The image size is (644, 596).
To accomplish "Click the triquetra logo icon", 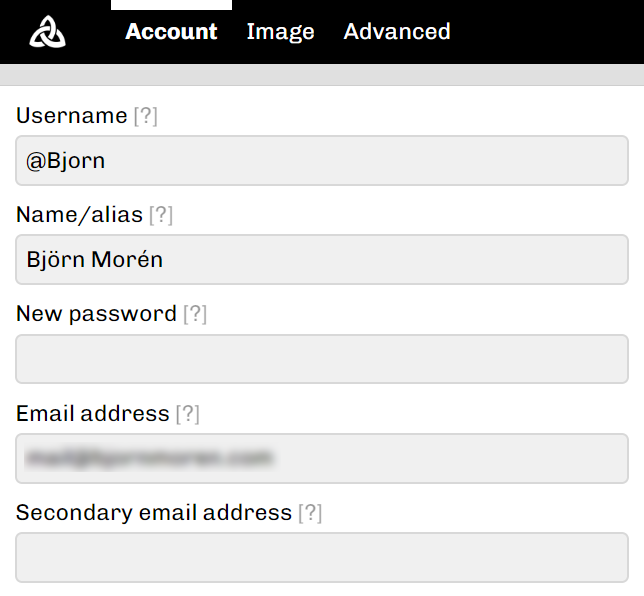I will click(x=47, y=32).
